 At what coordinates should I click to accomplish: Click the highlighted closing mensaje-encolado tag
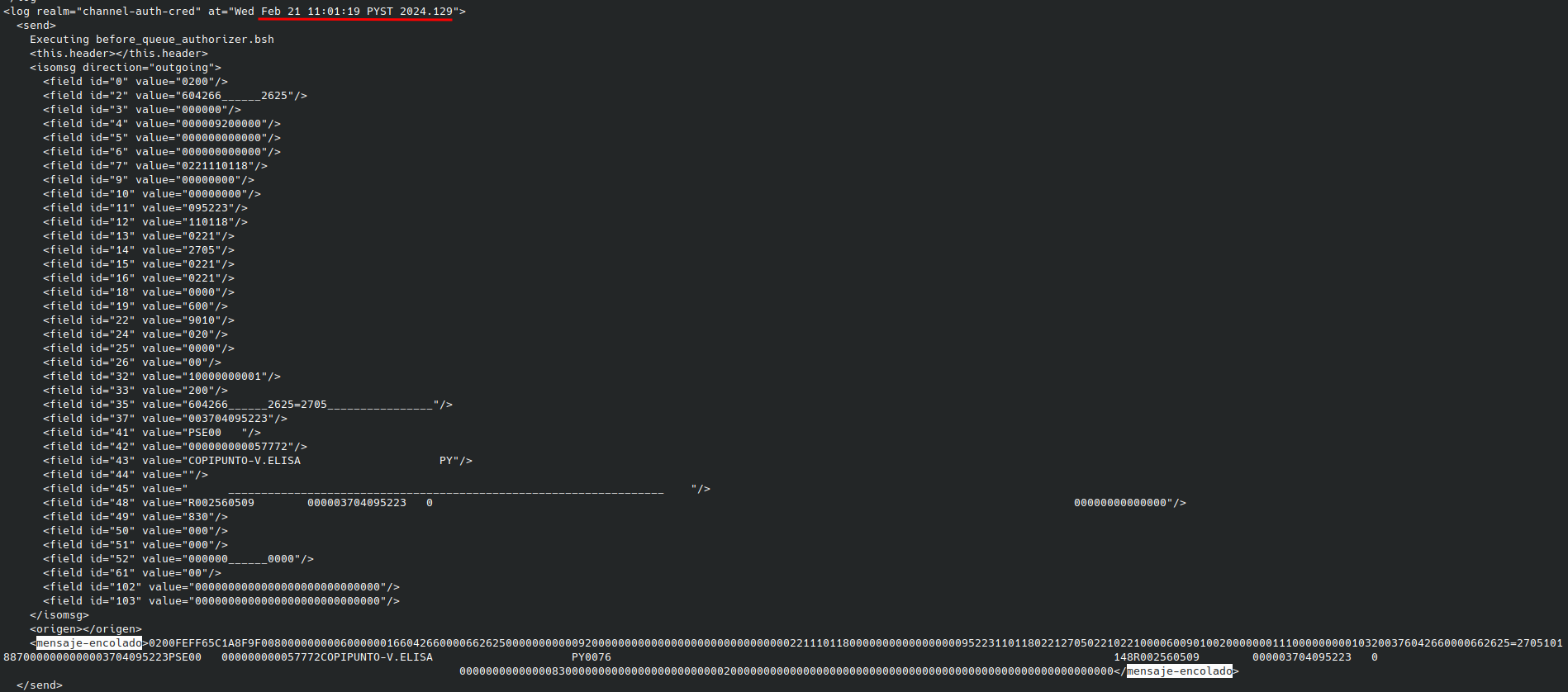pyautogui.click(x=1180, y=671)
